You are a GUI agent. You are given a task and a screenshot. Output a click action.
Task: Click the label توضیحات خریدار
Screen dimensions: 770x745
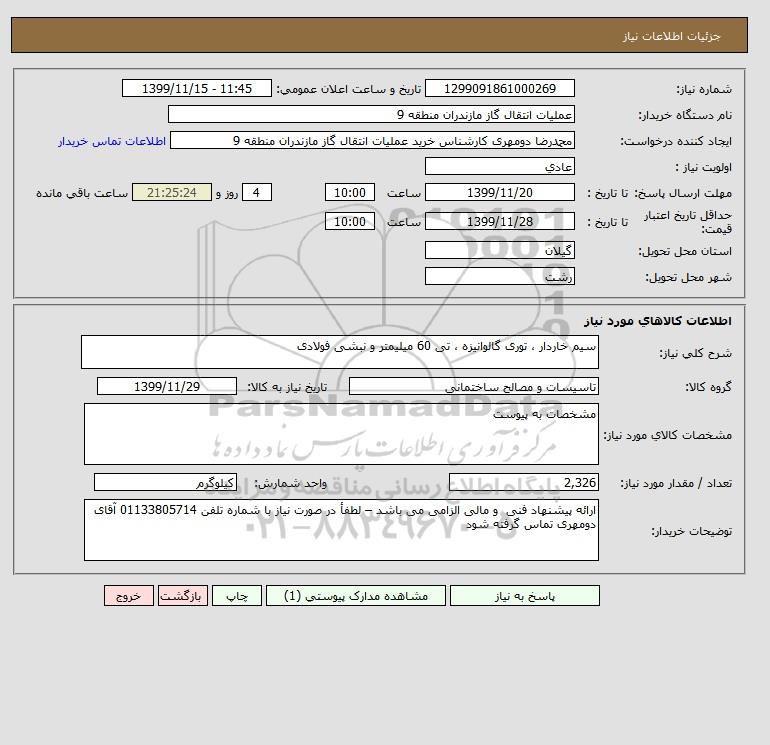click(692, 531)
